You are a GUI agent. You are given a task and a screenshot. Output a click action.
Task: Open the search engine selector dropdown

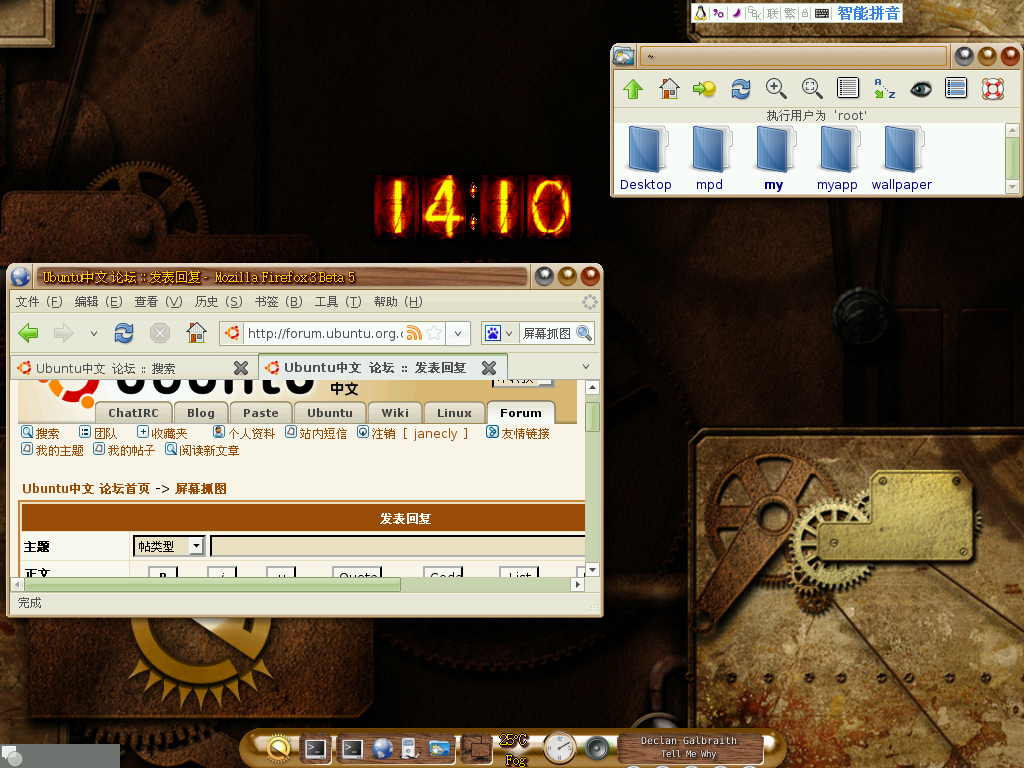(x=509, y=333)
